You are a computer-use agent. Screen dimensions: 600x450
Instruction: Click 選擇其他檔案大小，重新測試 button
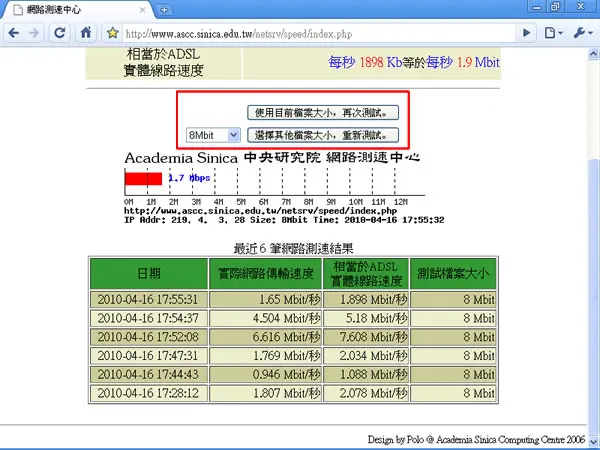[323, 135]
